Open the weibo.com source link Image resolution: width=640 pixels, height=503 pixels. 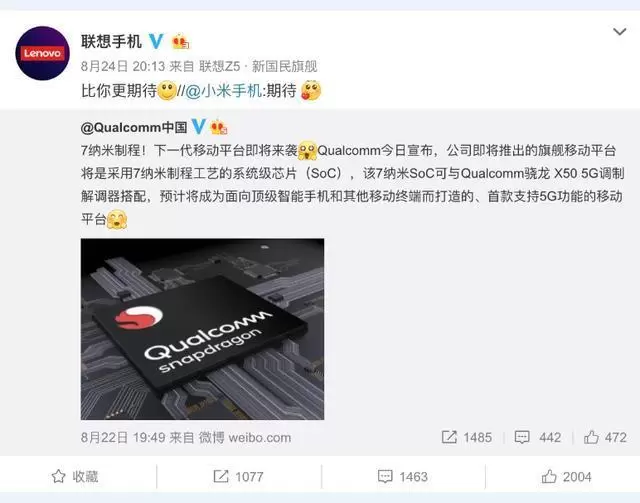pyautogui.click(x=260, y=438)
